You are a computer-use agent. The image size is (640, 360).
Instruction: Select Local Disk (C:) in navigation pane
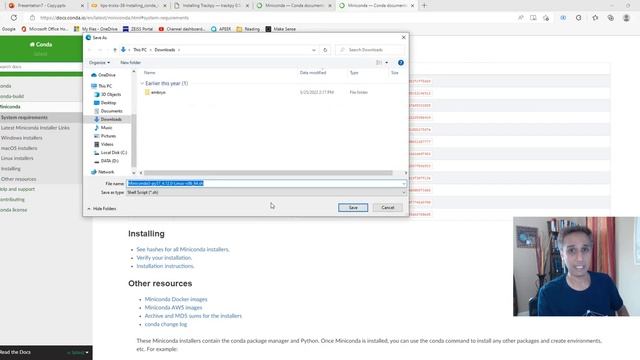pos(111,153)
